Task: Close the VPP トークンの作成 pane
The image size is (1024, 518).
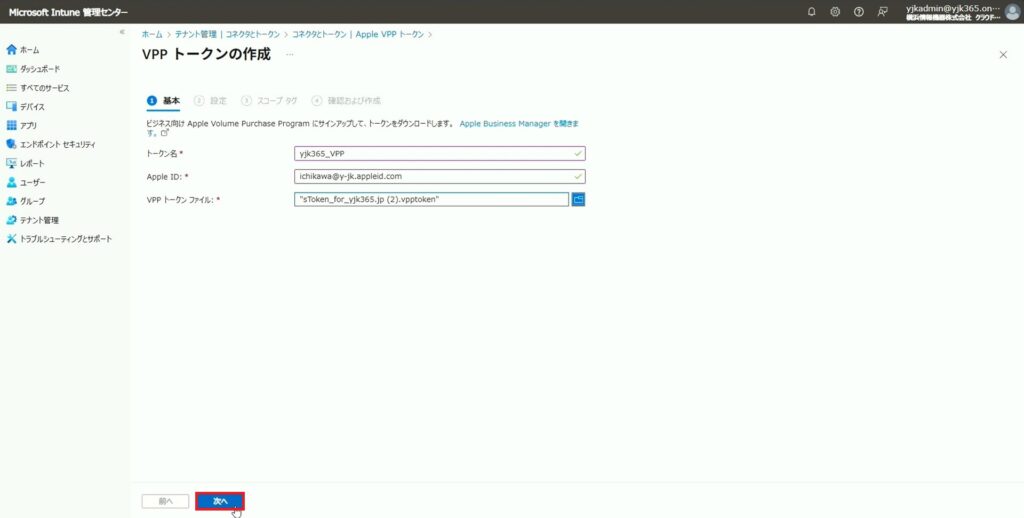Action: click(1003, 55)
